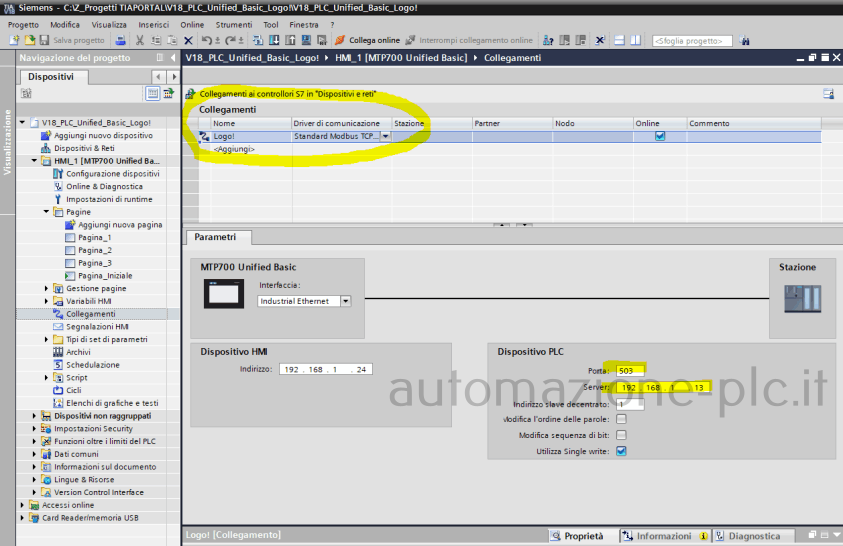Open the Proprietà inspector tab

pos(583,536)
